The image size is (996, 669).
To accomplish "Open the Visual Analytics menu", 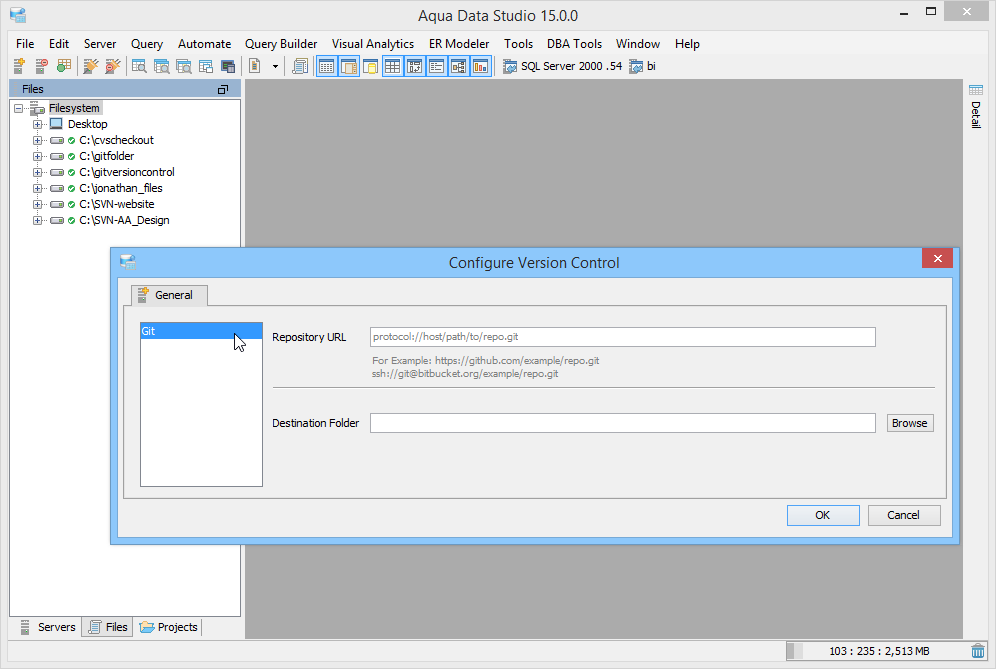I will [x=373, y=44].
